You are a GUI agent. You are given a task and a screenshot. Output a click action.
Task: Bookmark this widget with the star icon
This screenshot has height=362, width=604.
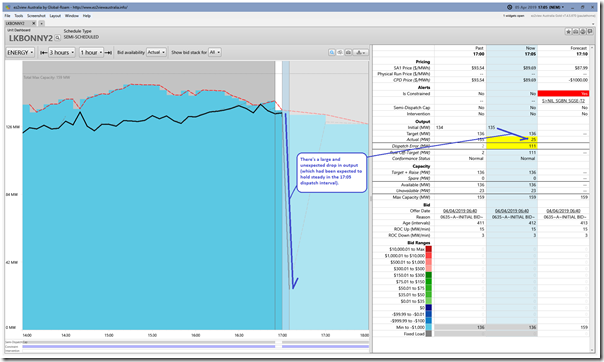(x=568, y=32)
